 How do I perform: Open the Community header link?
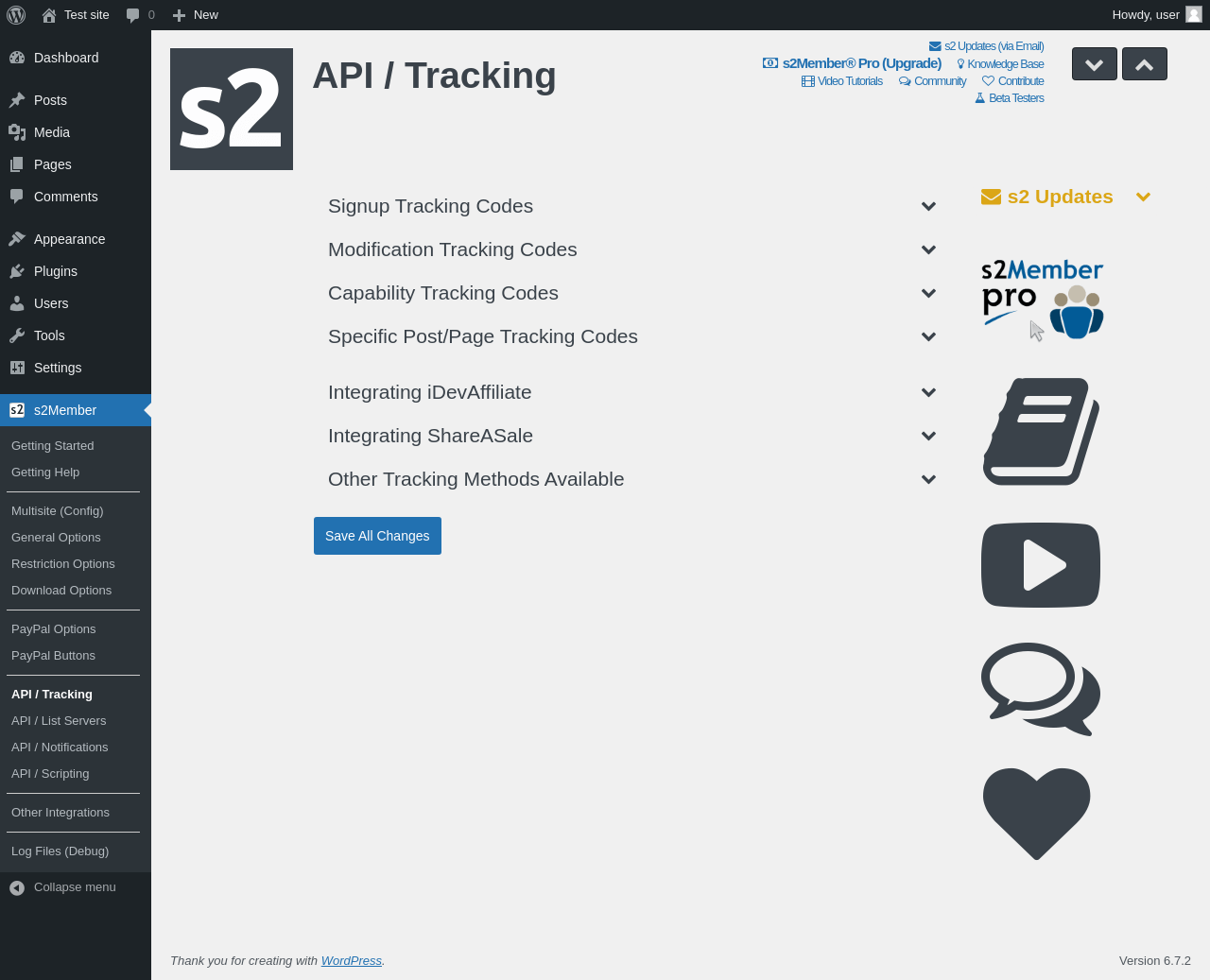[x=932, y=81]
